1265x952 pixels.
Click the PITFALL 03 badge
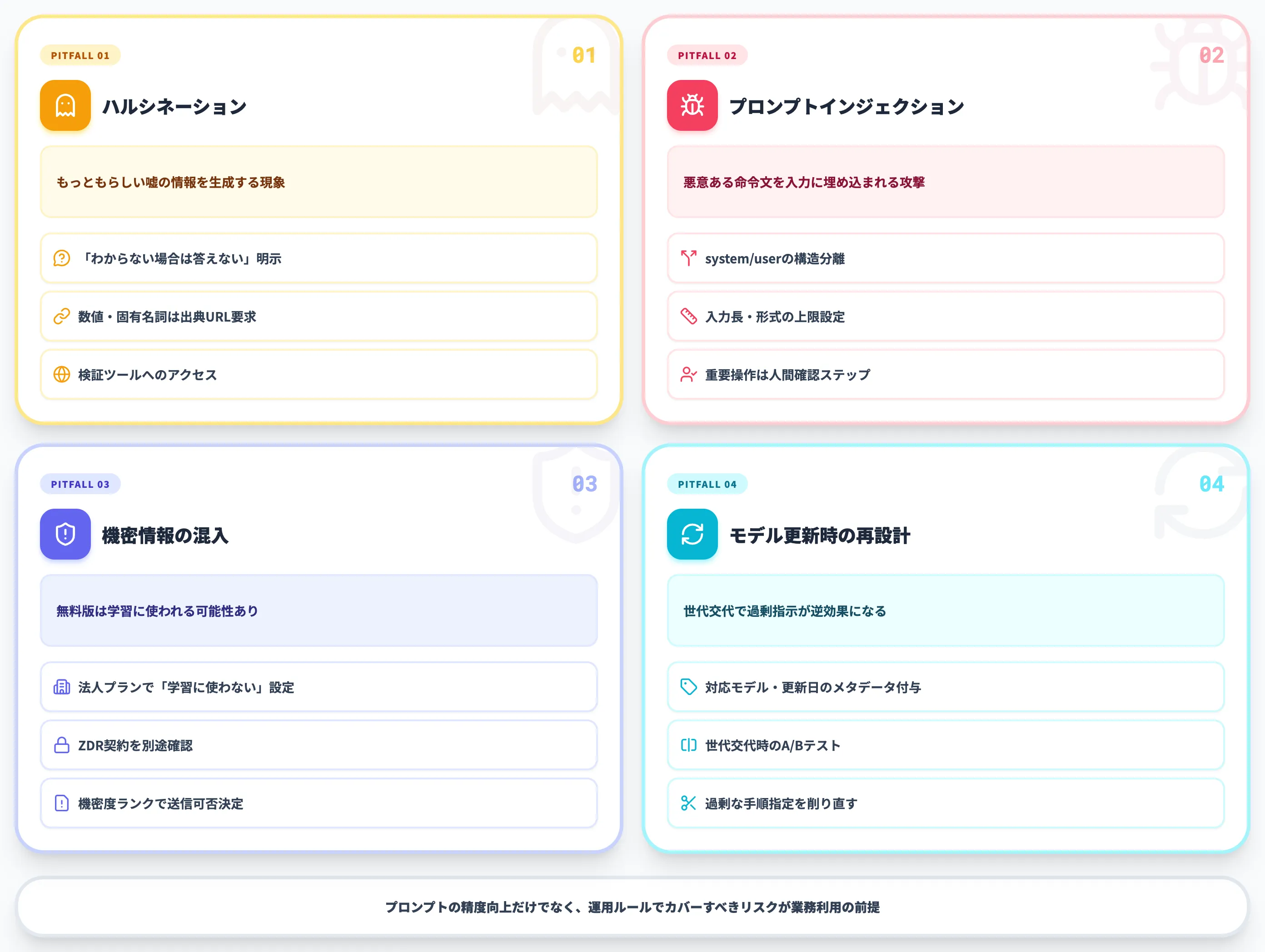[x=80, y=484]
